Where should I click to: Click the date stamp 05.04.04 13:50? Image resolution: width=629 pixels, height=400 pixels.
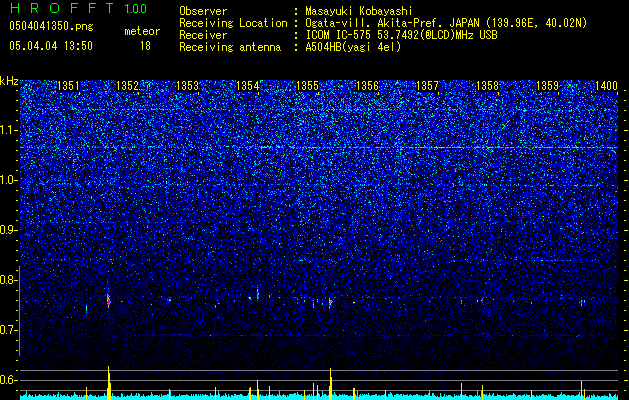coord(51,46)
